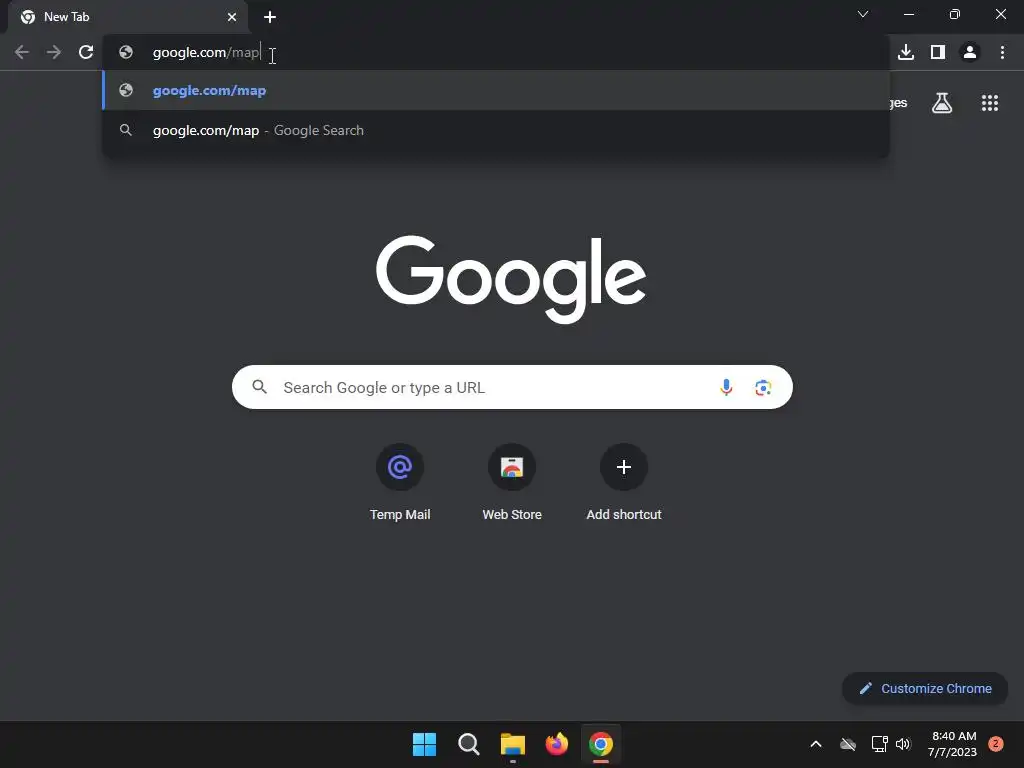Start voice search with the microphone
The height and width of the screenshot is (768, 1024).
726,387
